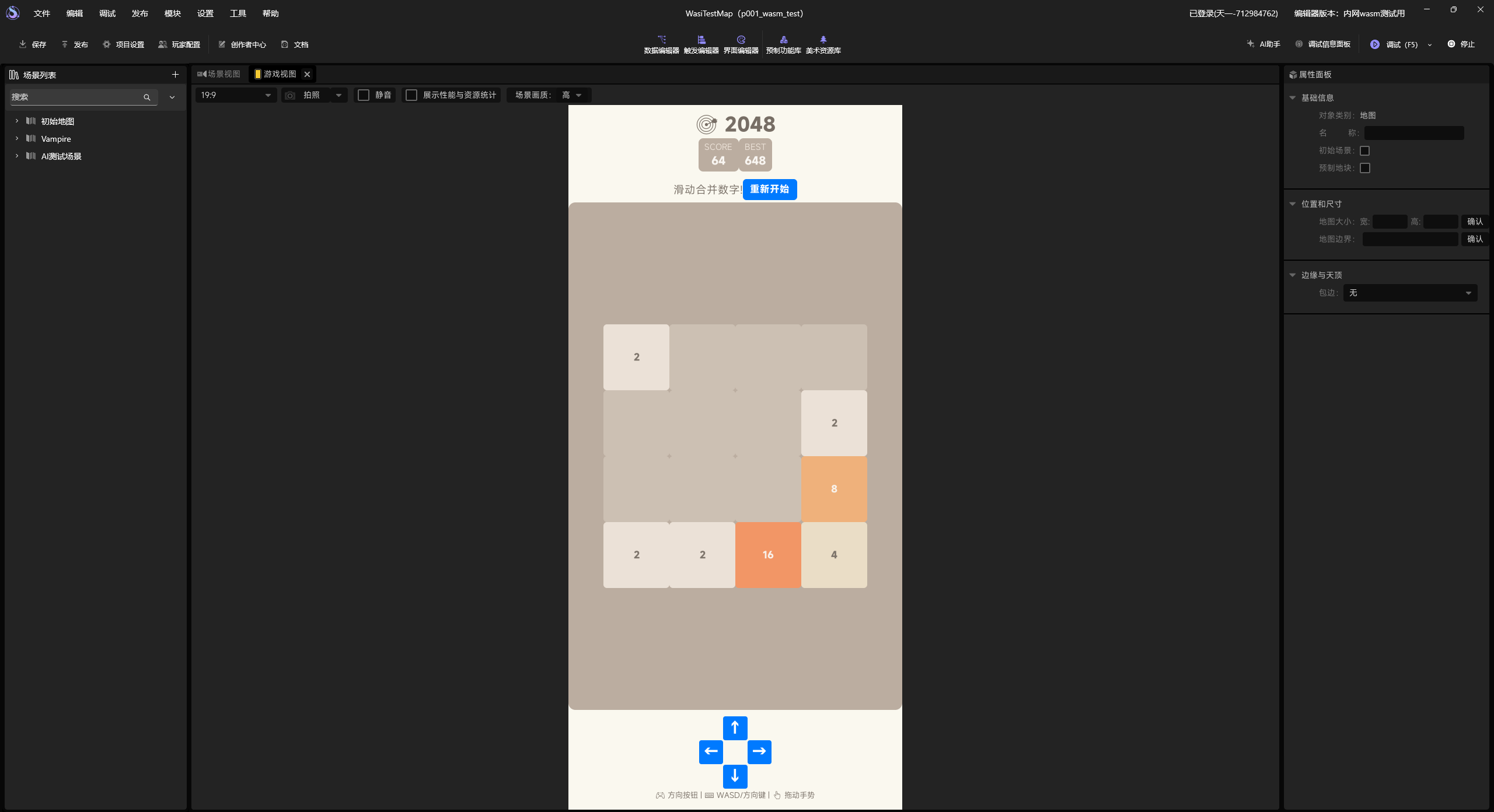Add a new scene with plus icon
Viewport: 1494px width, 812px height.
(x=175, y=75)
